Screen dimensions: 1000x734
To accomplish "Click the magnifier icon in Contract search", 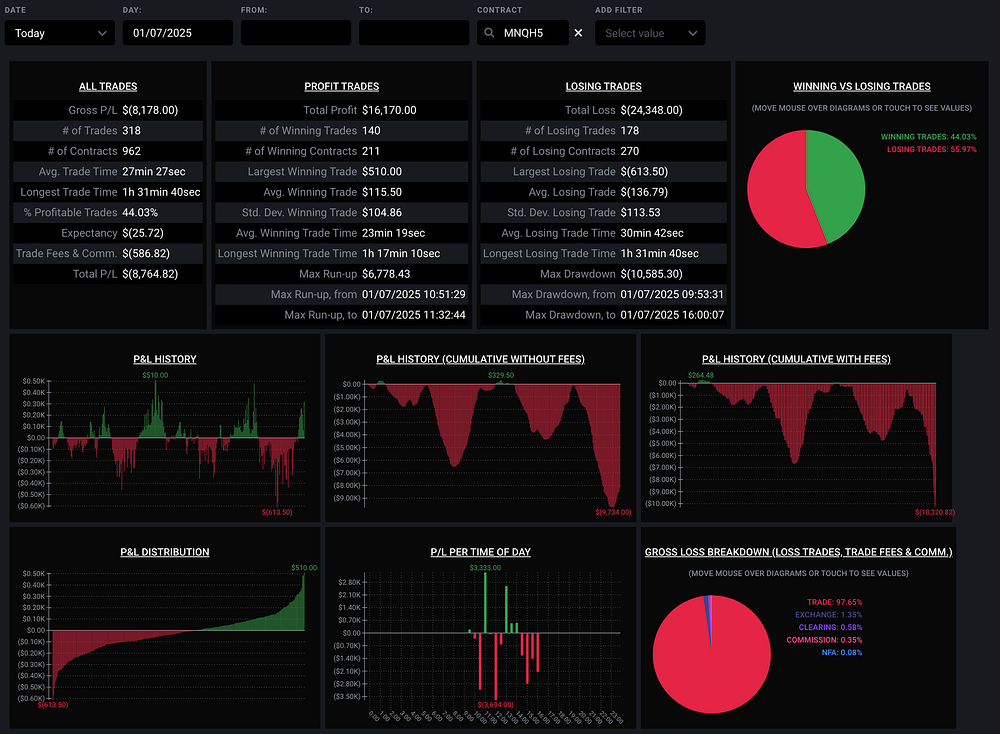I will pyautogui.click(x=489, y=33).
